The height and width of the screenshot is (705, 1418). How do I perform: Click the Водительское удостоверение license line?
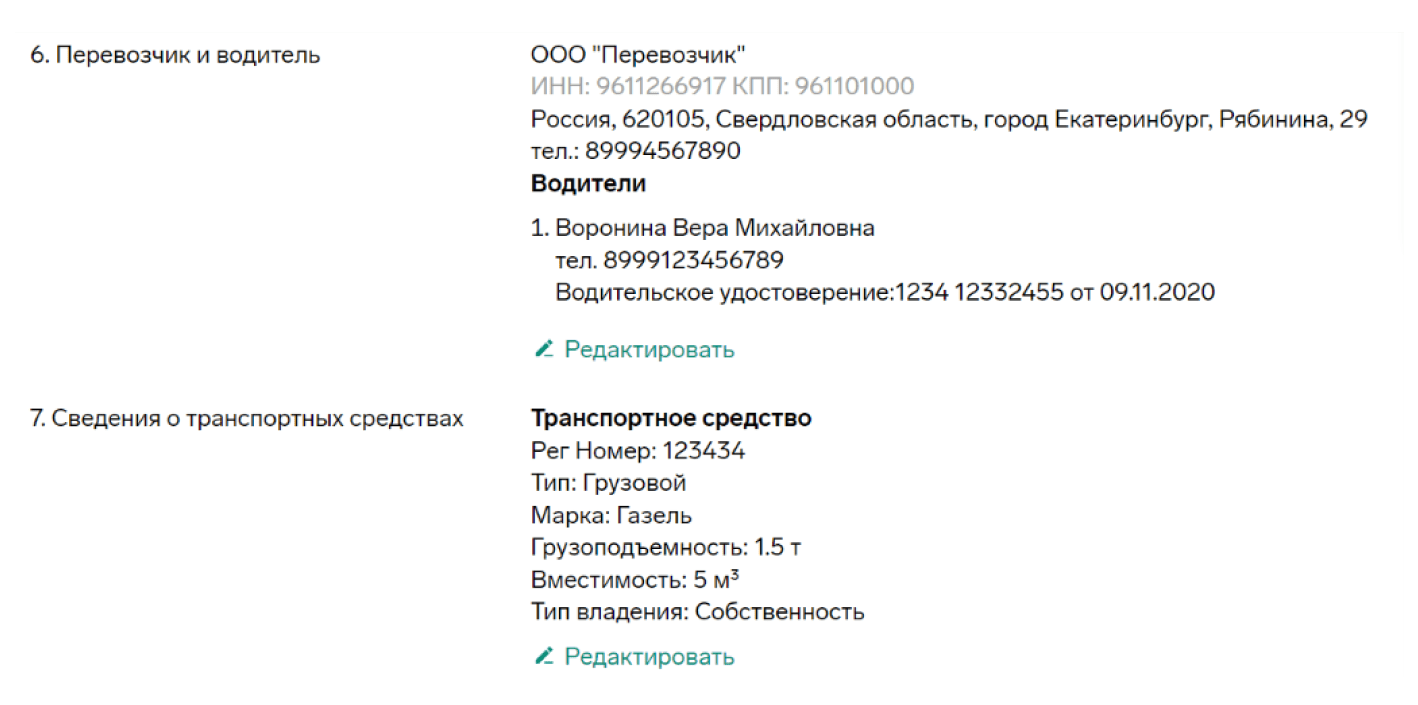(x=885, y=293)
